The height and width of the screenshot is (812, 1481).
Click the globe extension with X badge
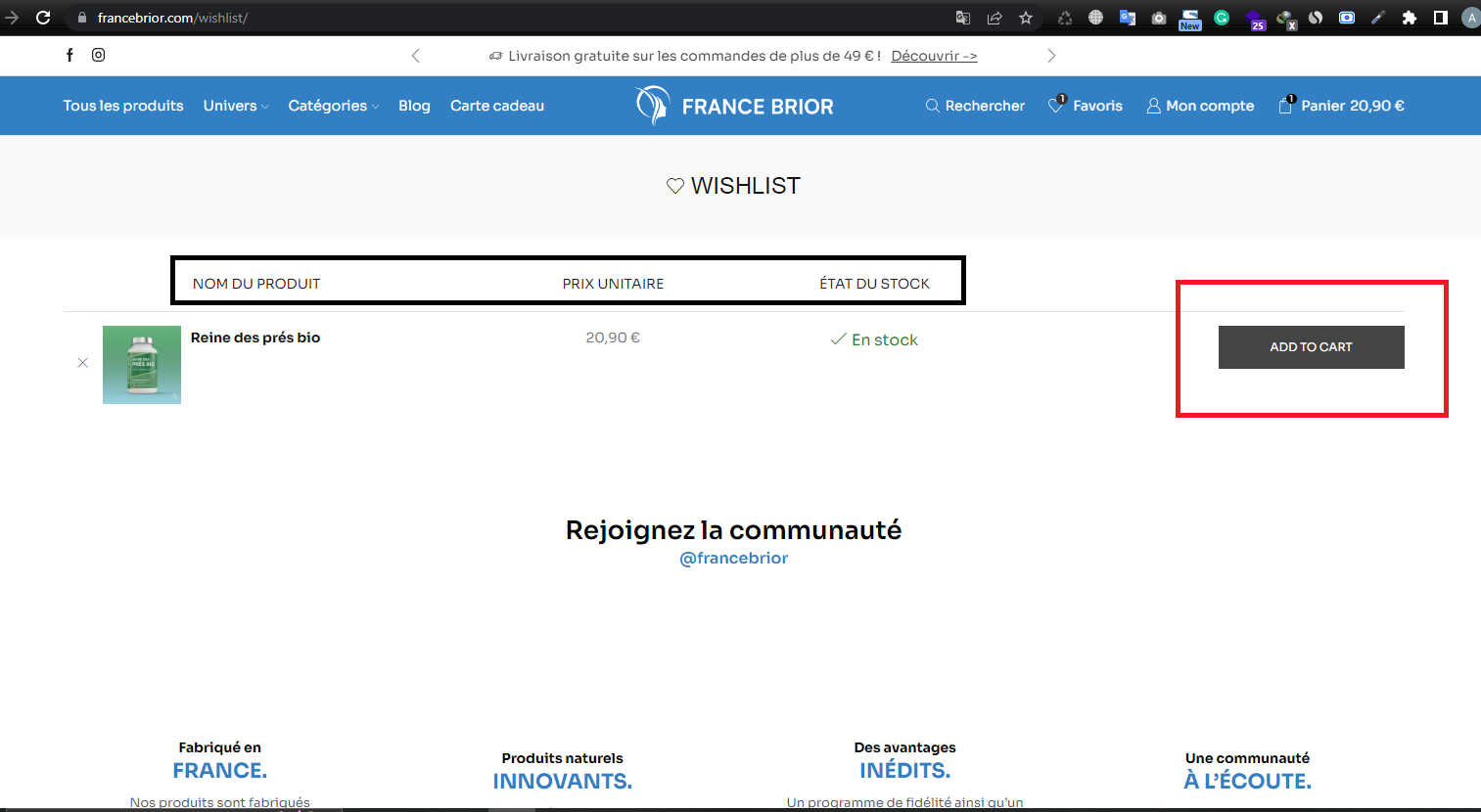tap(1286, 20)
